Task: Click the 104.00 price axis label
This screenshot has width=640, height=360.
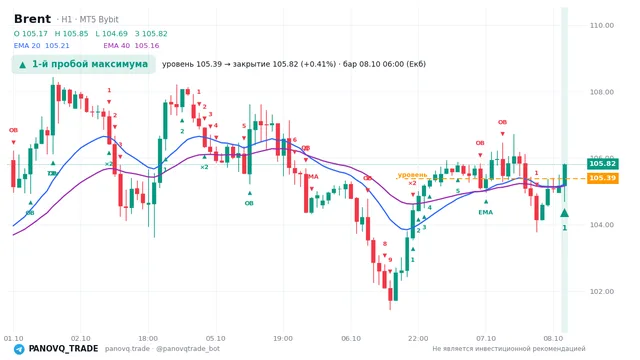Action: click(x=602, y=225)
